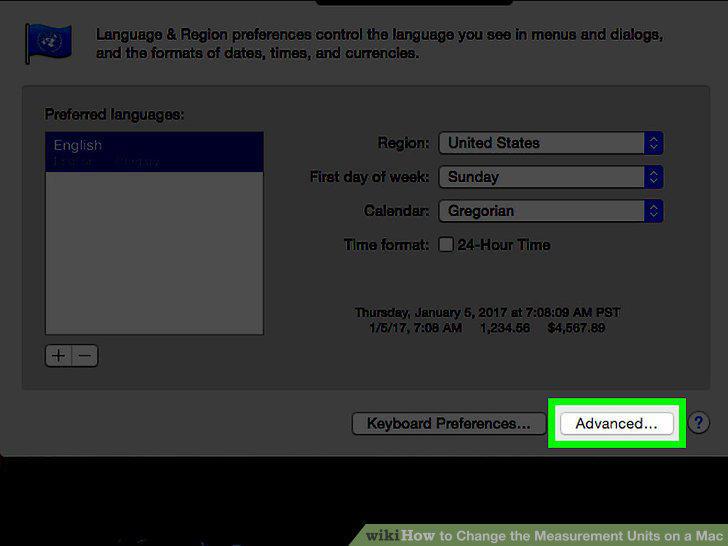The height and width of the screenshot is (546, 728).
Task: Click empty area of preferred languages list
Action: point(154,253)
